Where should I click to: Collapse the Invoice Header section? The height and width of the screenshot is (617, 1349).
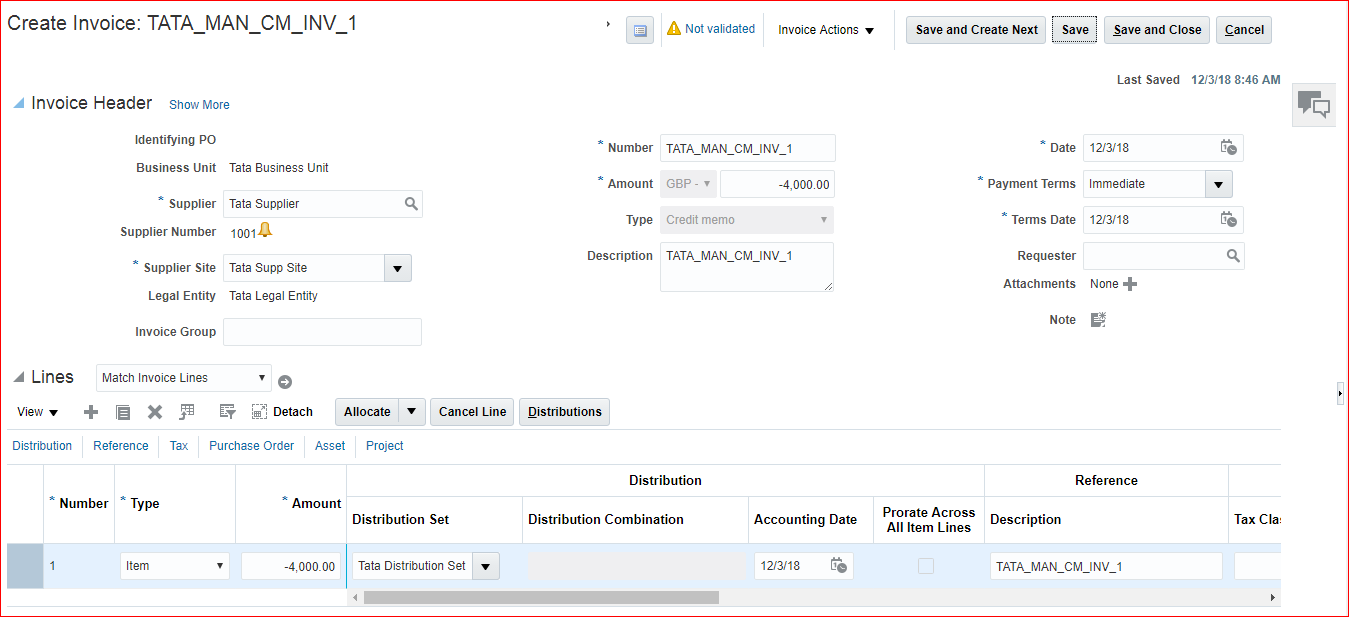pyautogui.click(x=19, y=104)
